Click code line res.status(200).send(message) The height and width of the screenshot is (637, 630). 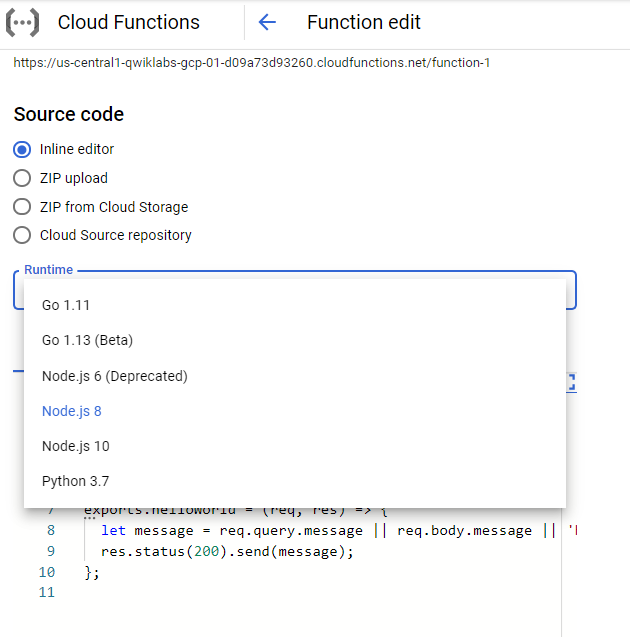coord(227,551)
